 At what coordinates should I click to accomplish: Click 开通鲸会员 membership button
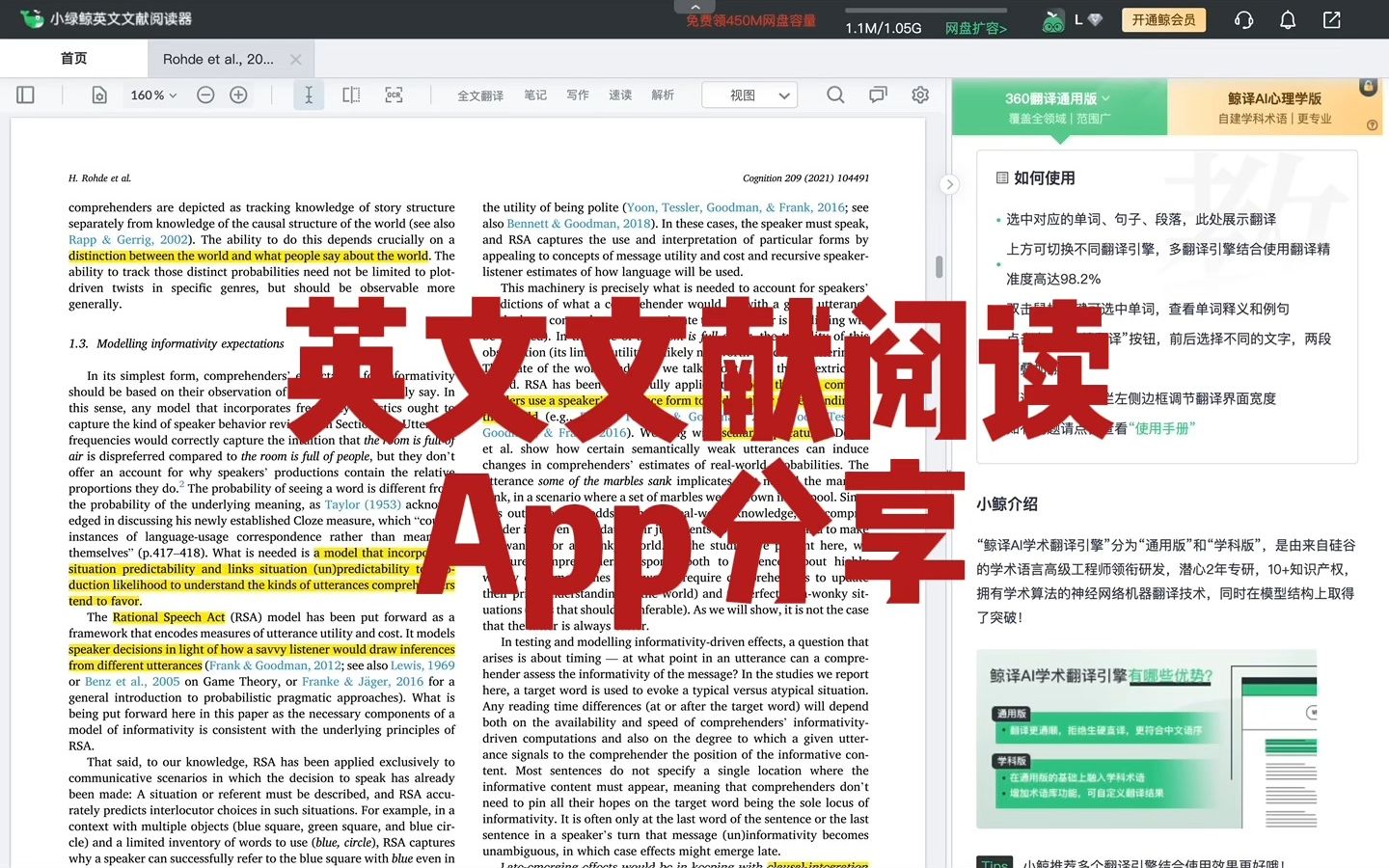pyautogui.click(x=1163, y=19)
